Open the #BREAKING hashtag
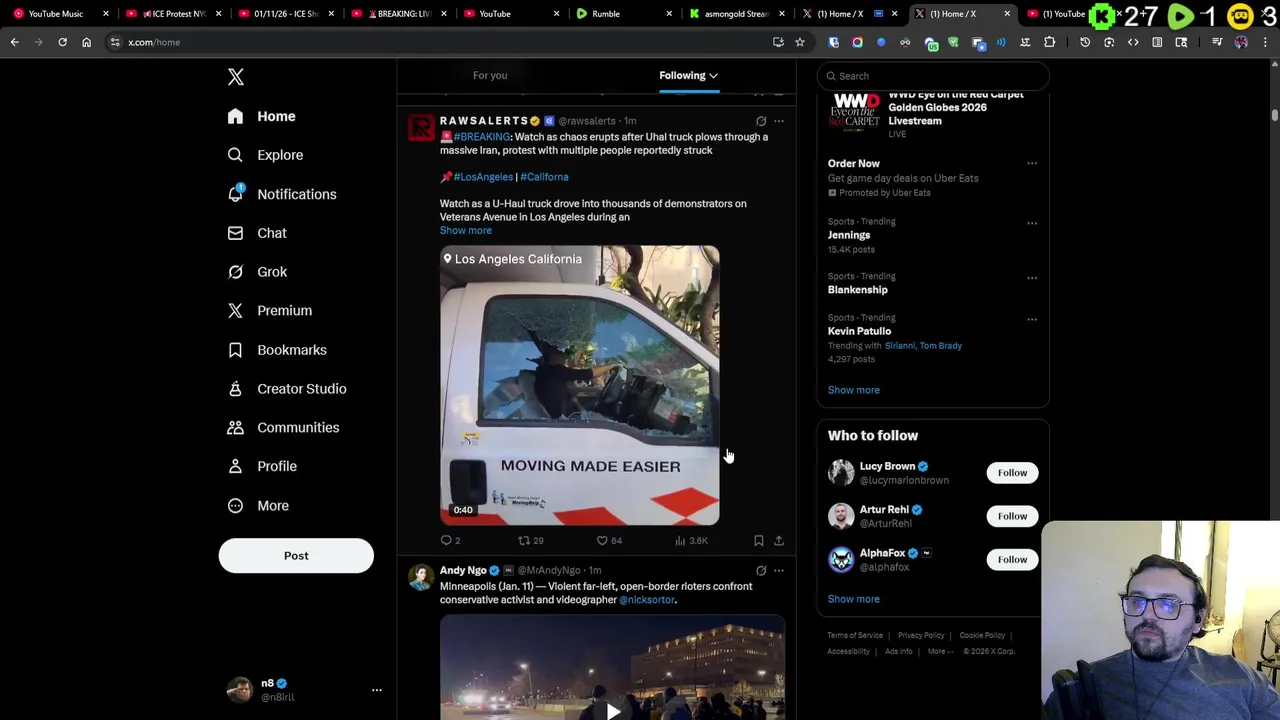 [x=482, y=137]
